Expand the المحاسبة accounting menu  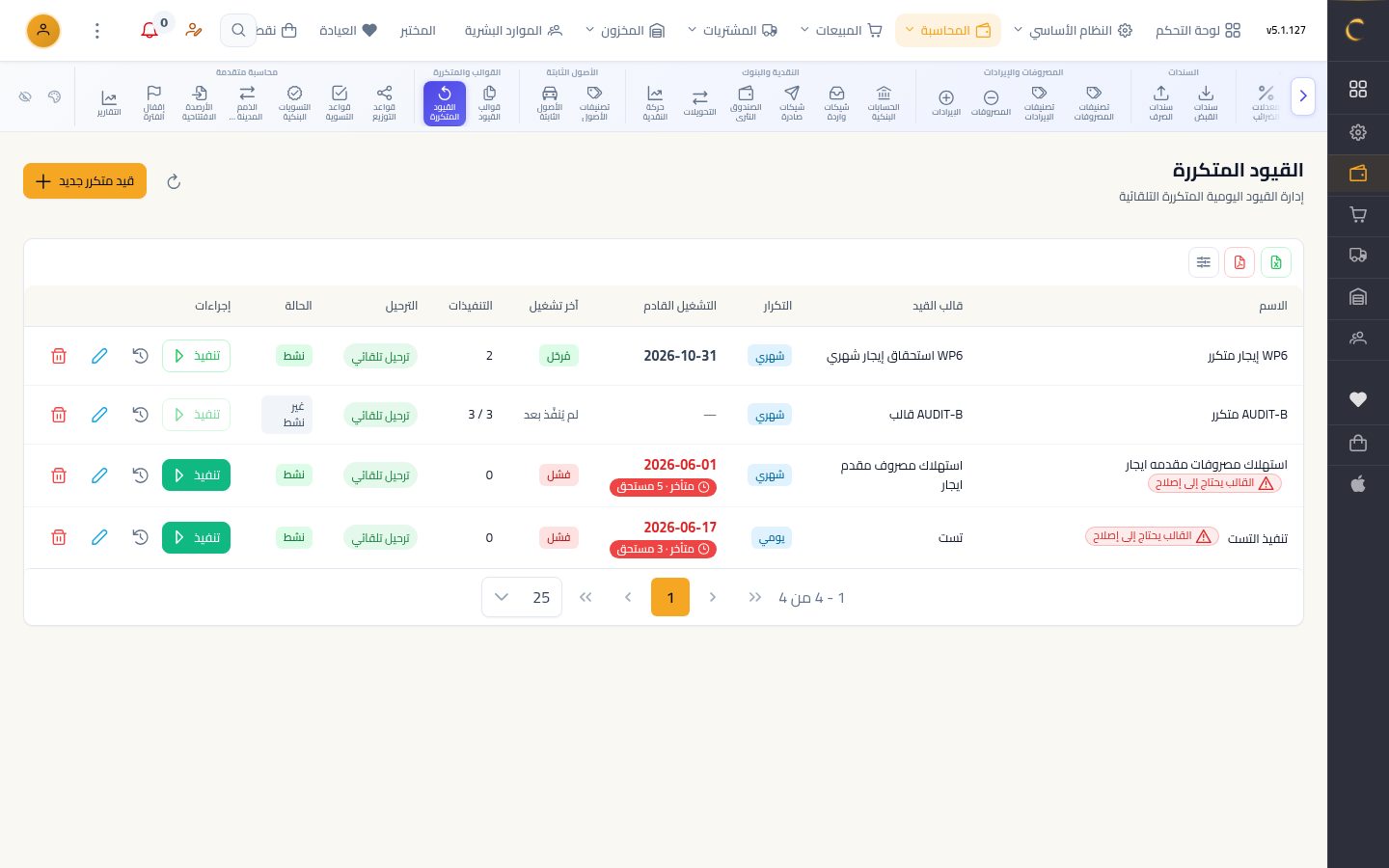(x=948, y=31)
